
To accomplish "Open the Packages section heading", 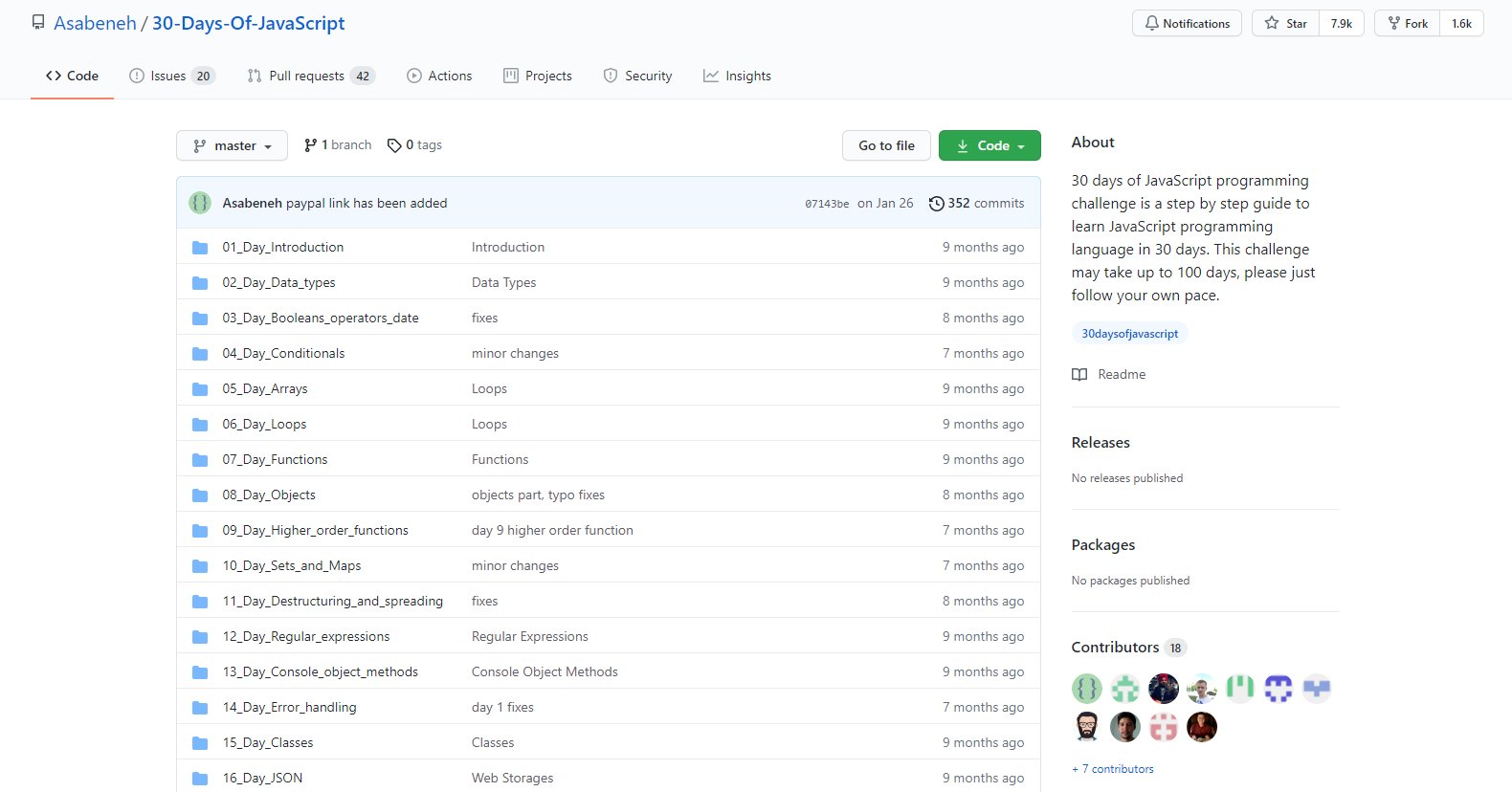I will [x=1103, y=545].
